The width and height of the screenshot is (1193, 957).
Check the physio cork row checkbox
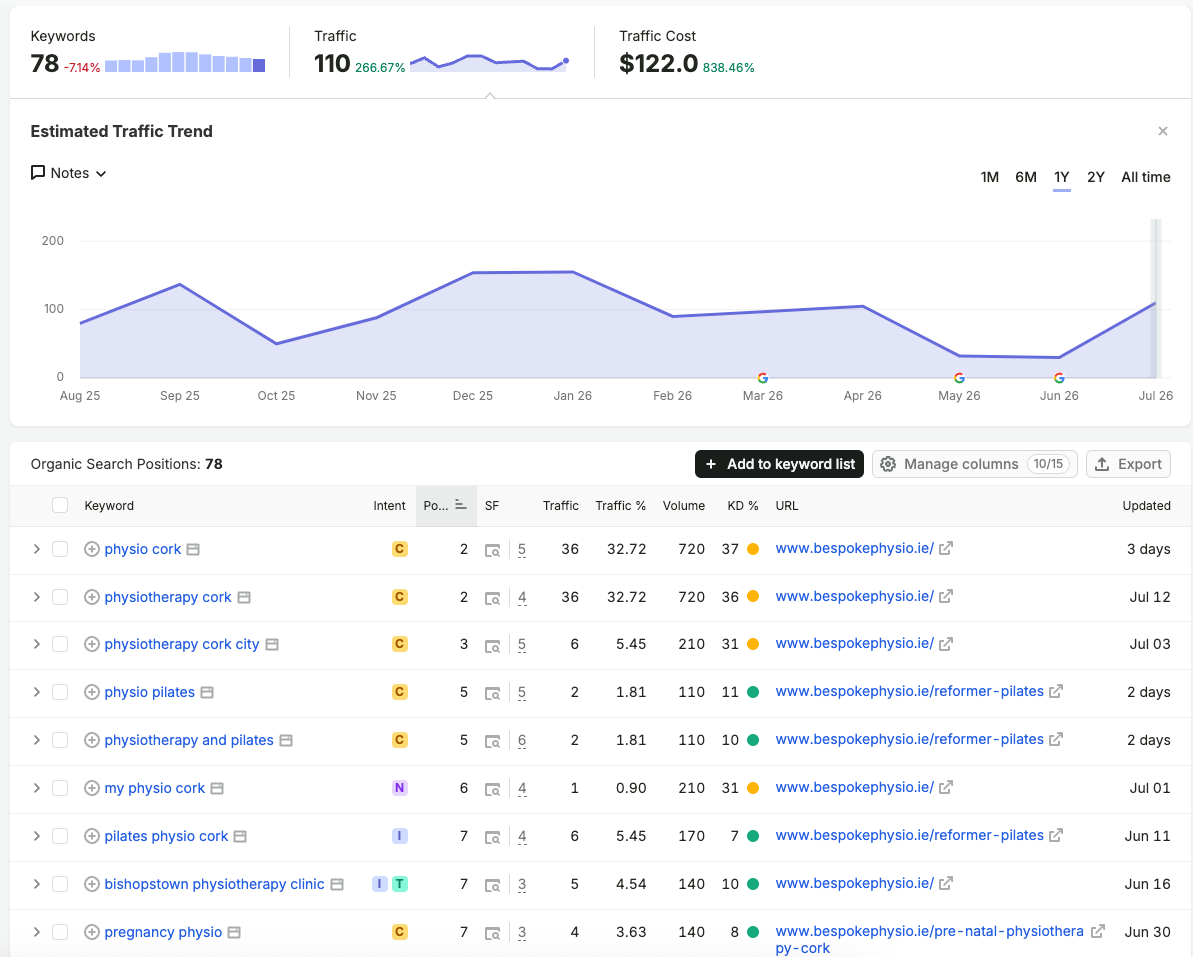pos(60,549)
